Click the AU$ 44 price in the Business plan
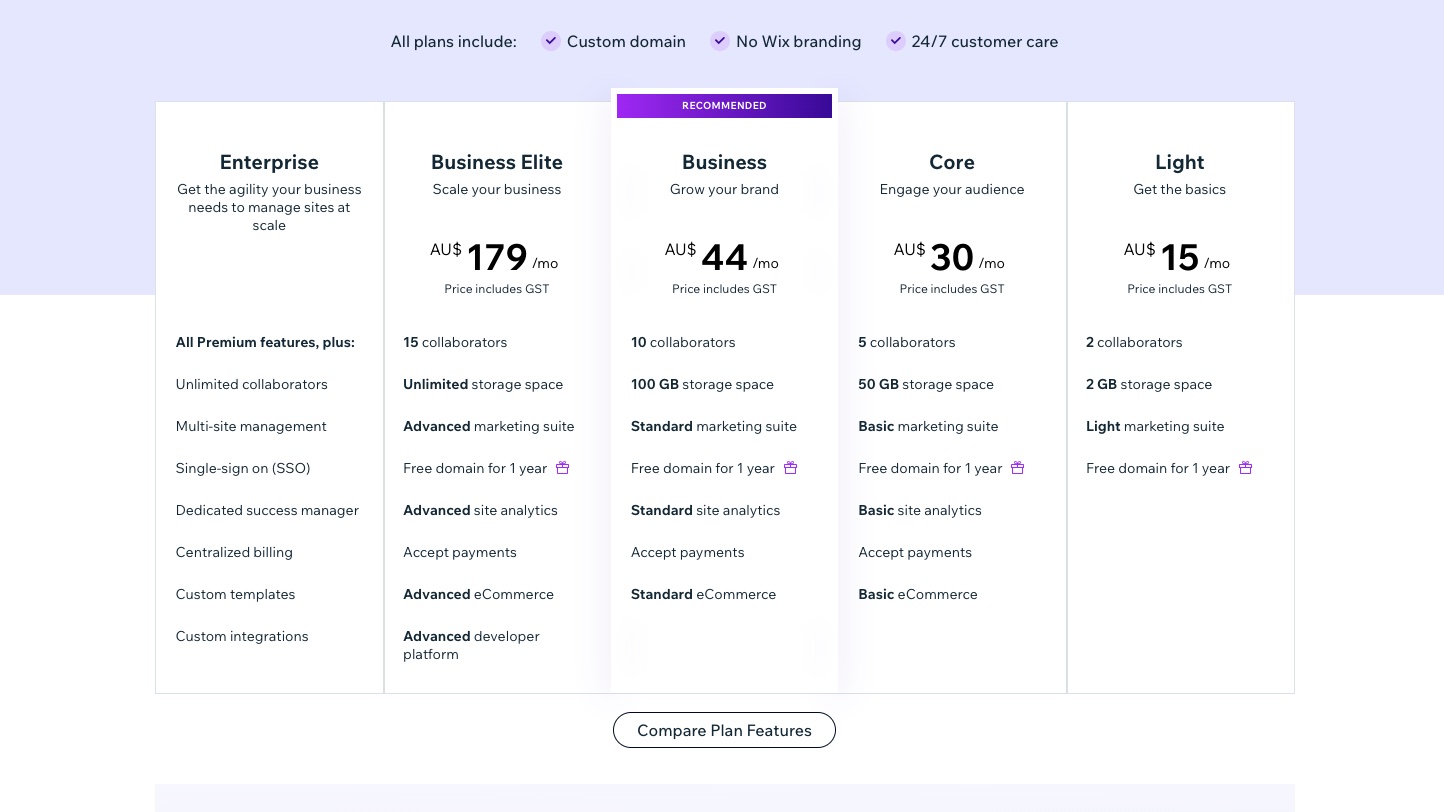The image size is (1444, 812). click(x=724, y=258)
